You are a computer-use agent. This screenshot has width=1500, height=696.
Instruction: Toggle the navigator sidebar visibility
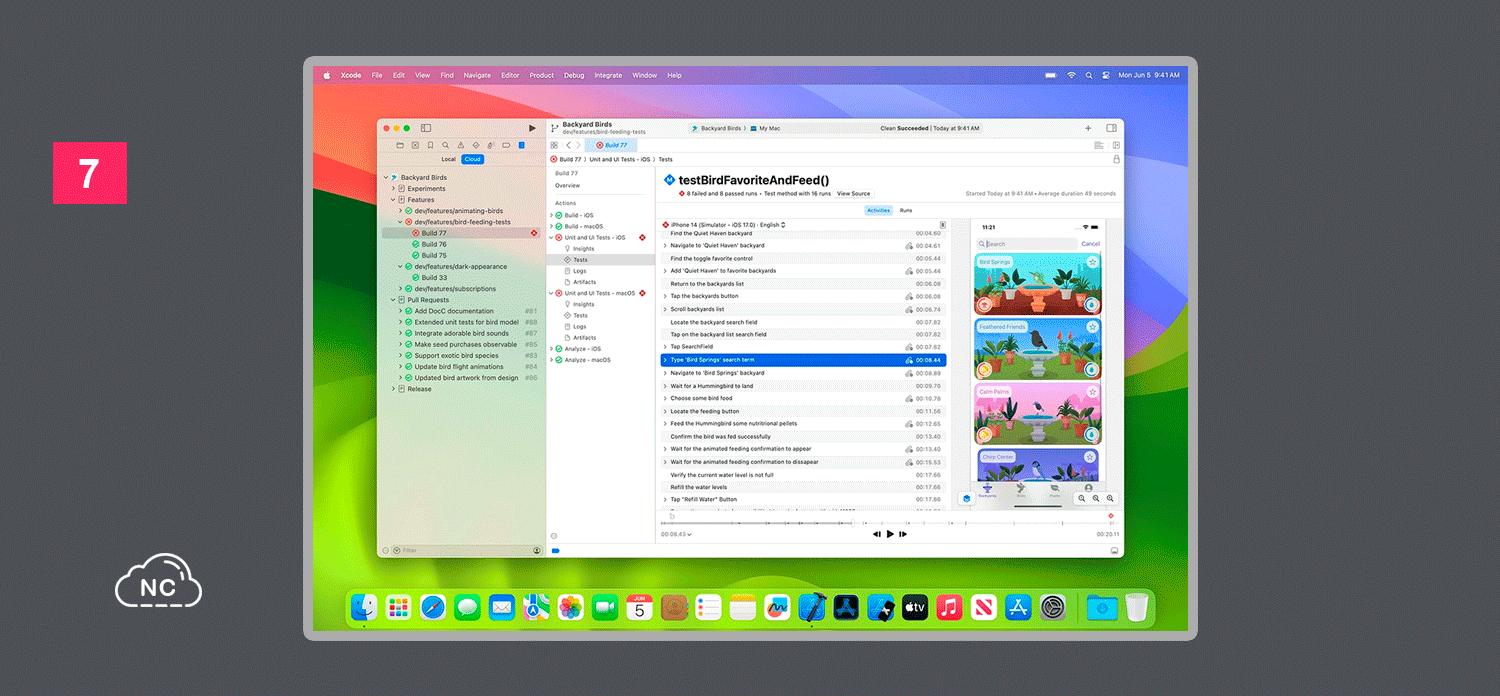(425, 128)
